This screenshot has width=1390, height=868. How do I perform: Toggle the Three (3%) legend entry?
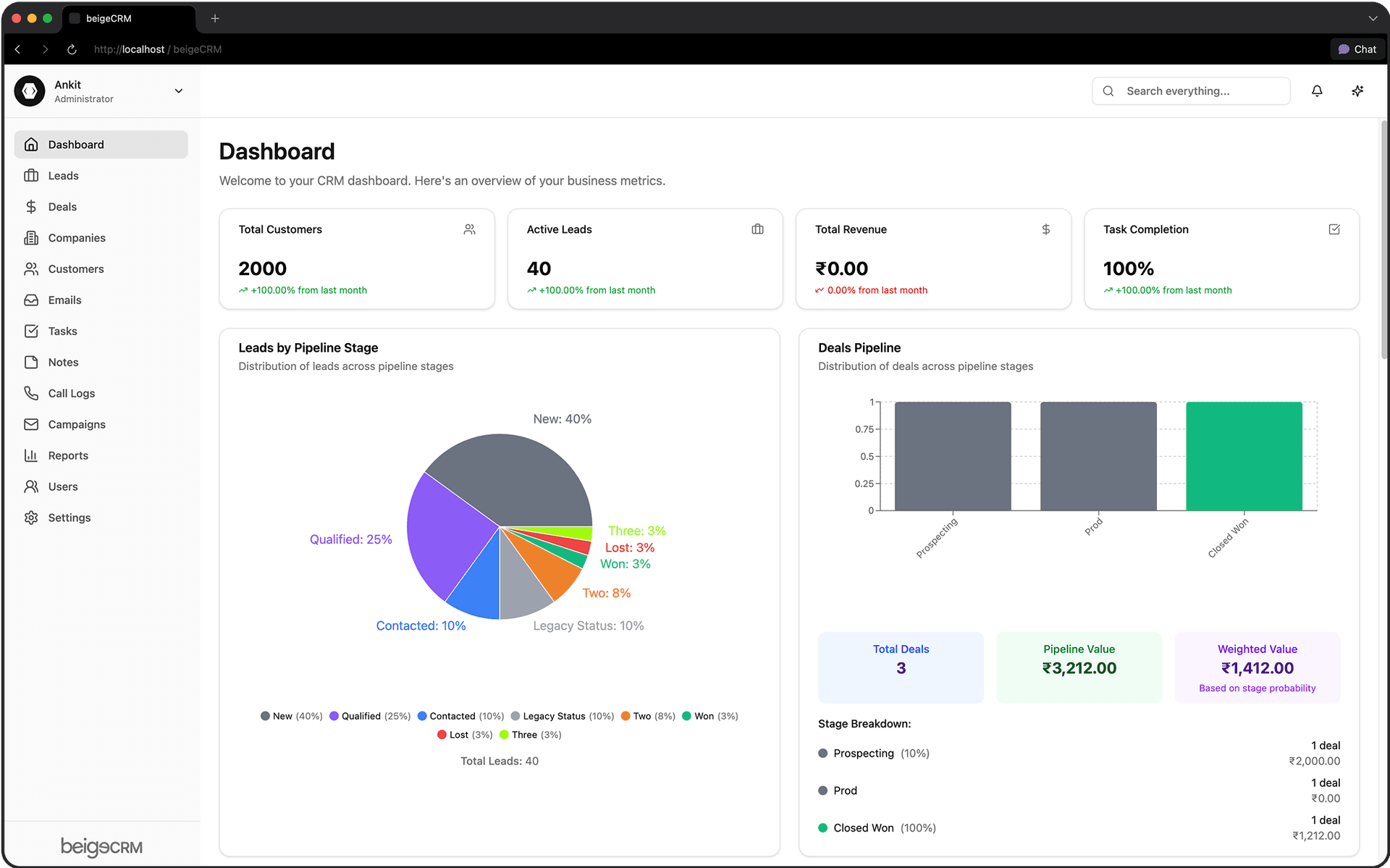pos(530,735)
